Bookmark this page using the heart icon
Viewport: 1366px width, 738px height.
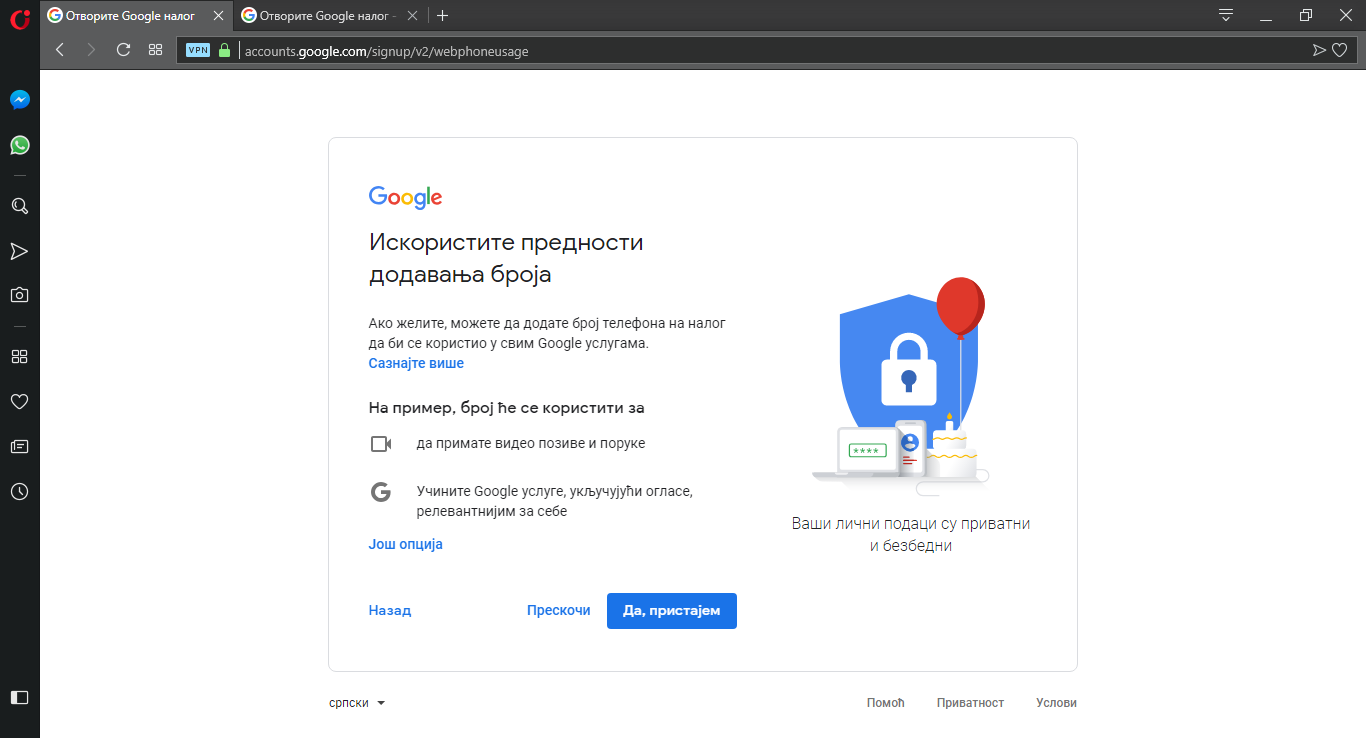[x=1340, y=49]
